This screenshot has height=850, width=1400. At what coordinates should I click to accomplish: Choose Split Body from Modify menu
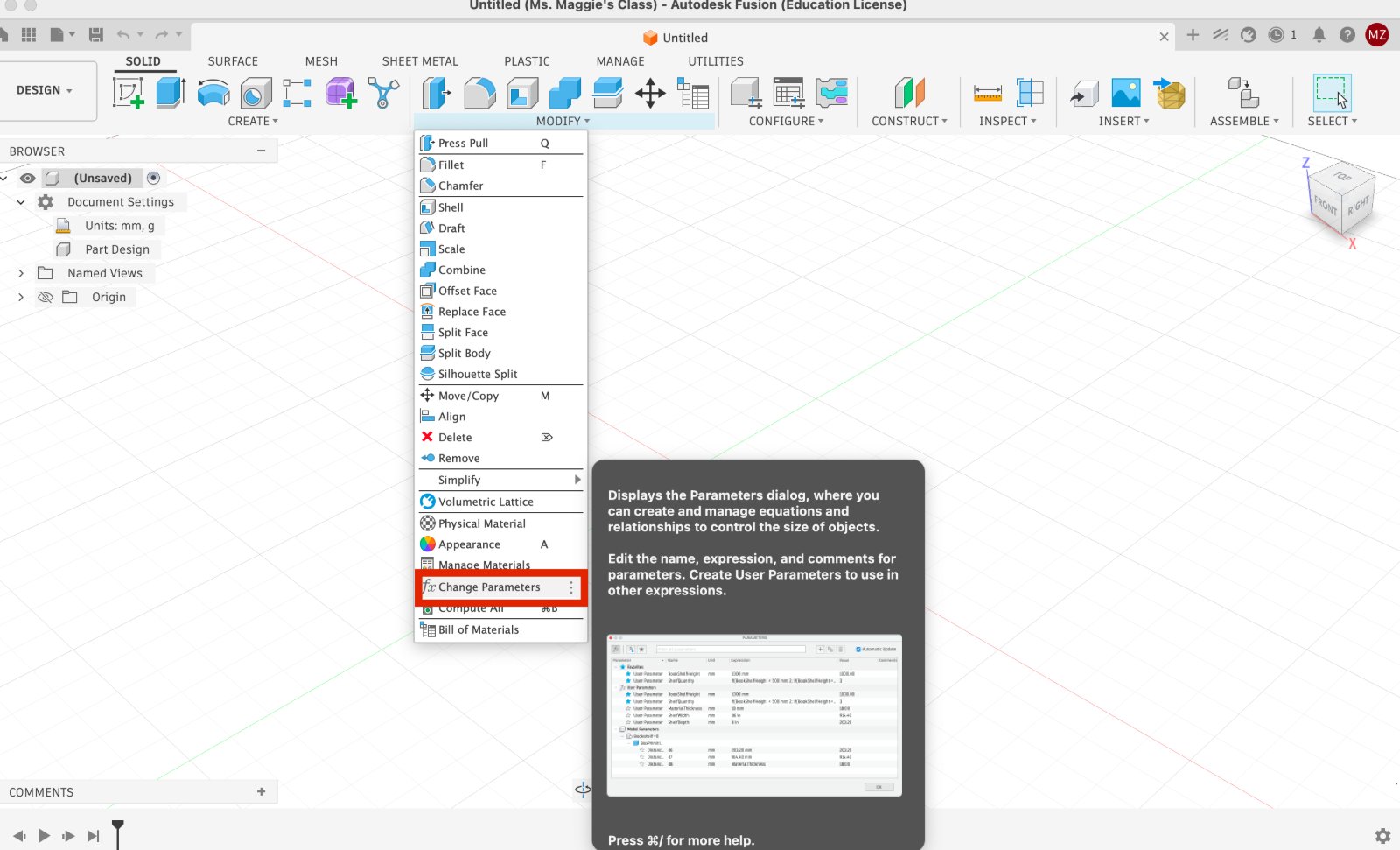click(x=500, y=353)
